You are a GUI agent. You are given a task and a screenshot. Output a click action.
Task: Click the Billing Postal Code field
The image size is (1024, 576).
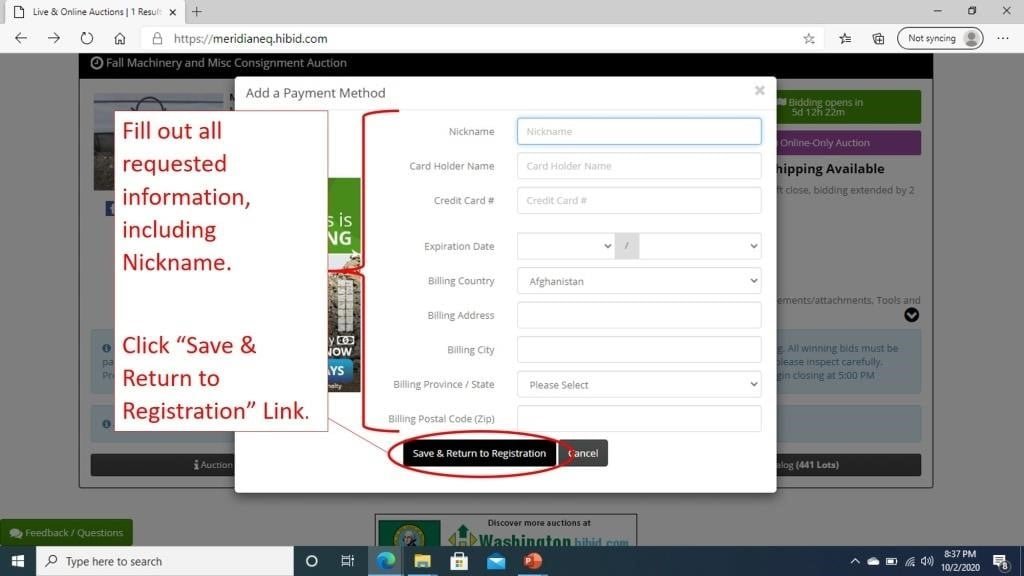pos(639,419)
